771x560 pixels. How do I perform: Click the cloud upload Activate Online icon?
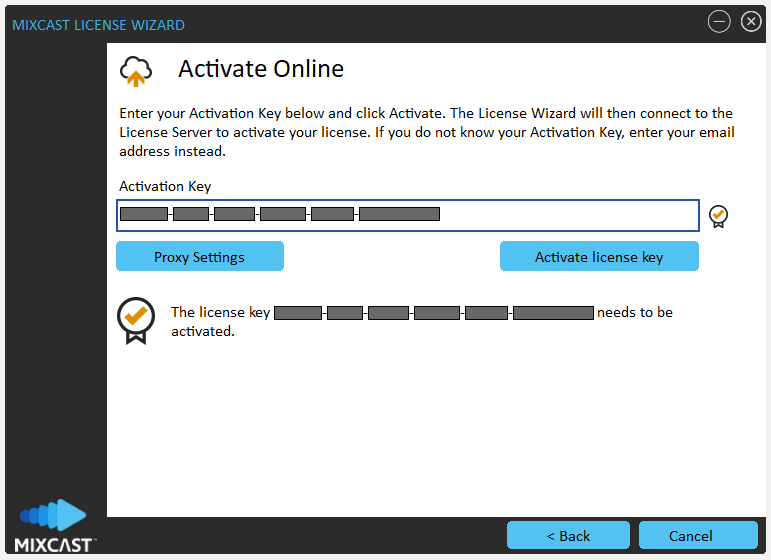coord(136,71)
